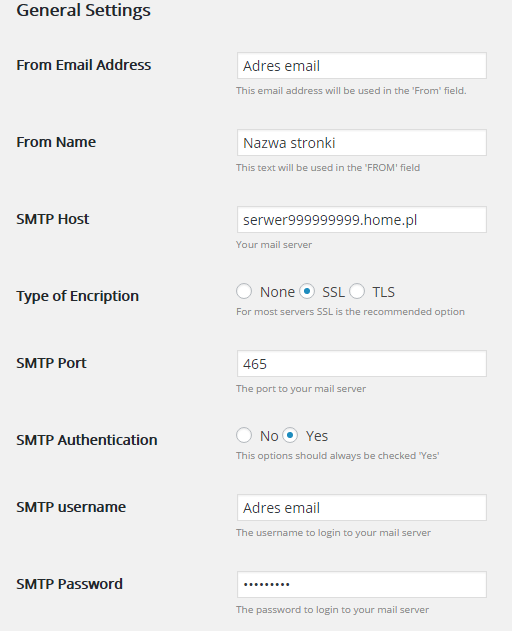Select the TLS encryption option
The width and height of the screenshot is (512, 631).
[357, 291]
